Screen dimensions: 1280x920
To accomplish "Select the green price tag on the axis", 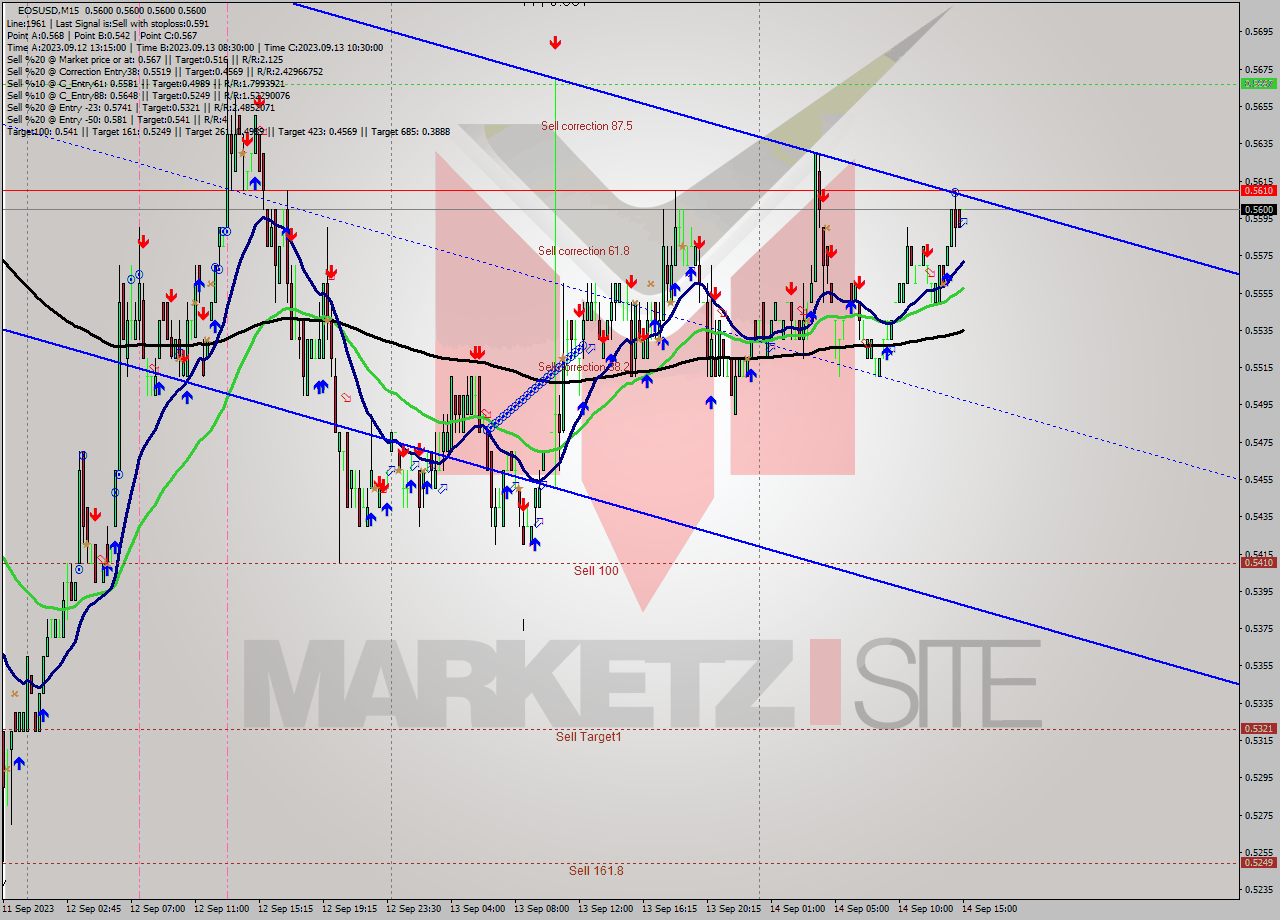I will pos(1258,83).
